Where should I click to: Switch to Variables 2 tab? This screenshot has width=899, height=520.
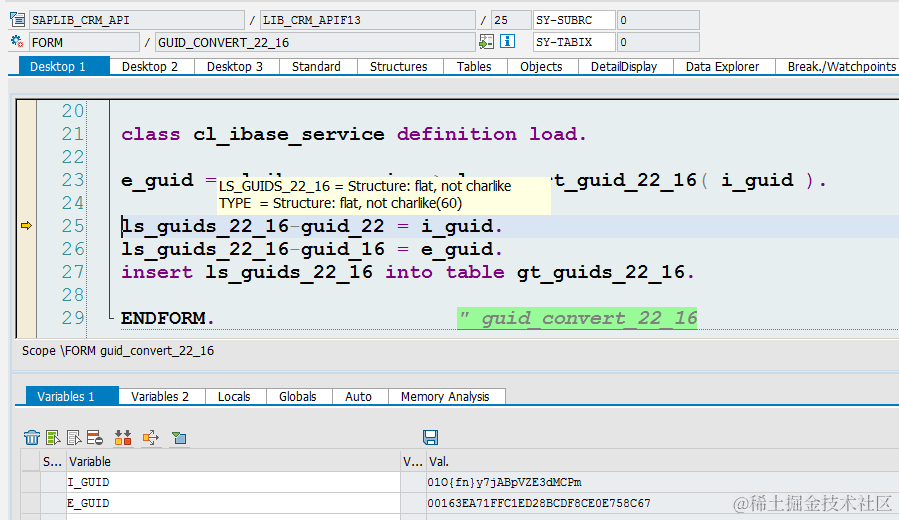click(160, 396)
